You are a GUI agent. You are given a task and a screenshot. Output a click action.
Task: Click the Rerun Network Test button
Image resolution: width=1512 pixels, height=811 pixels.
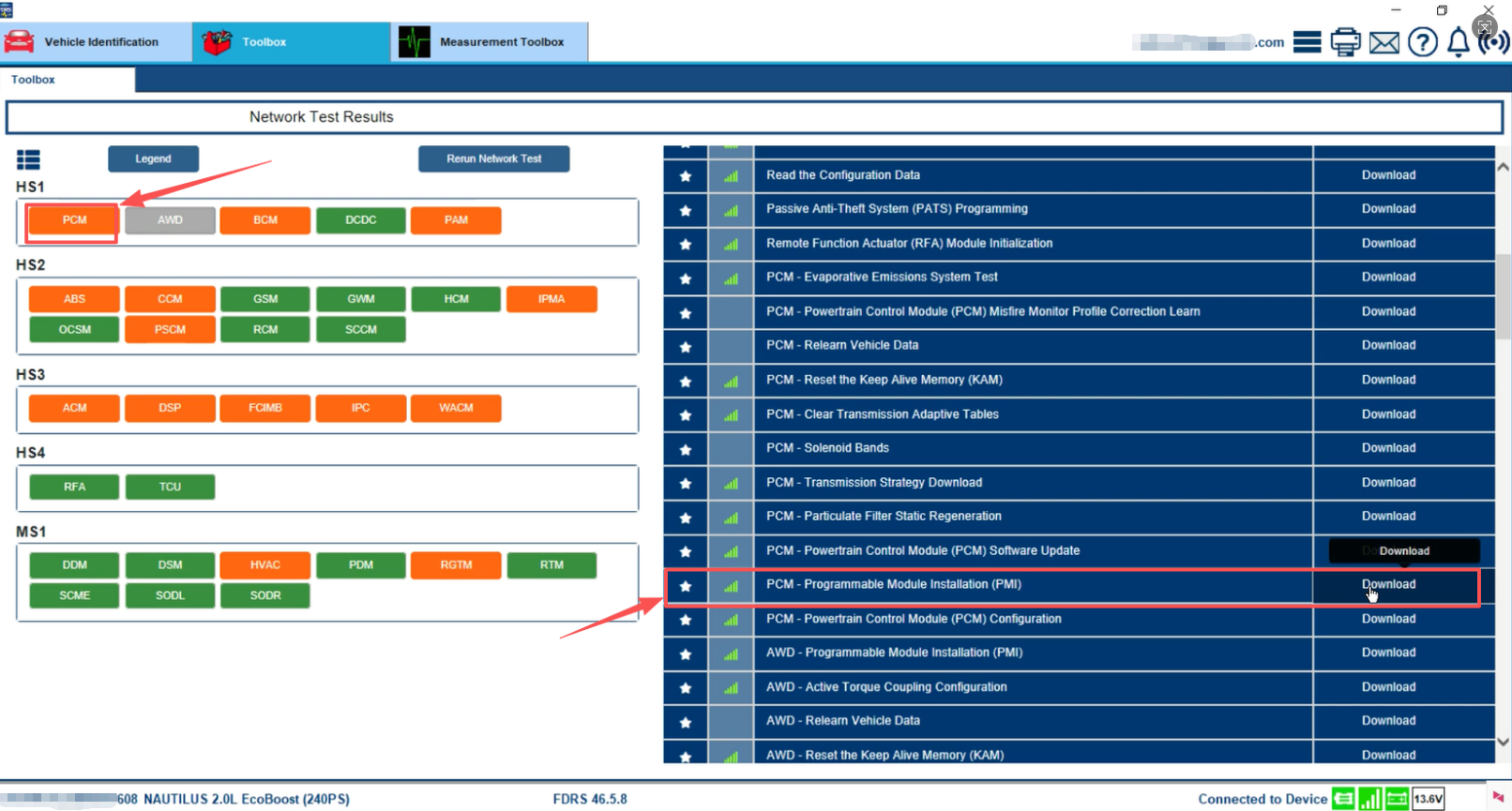coord(493,159)
